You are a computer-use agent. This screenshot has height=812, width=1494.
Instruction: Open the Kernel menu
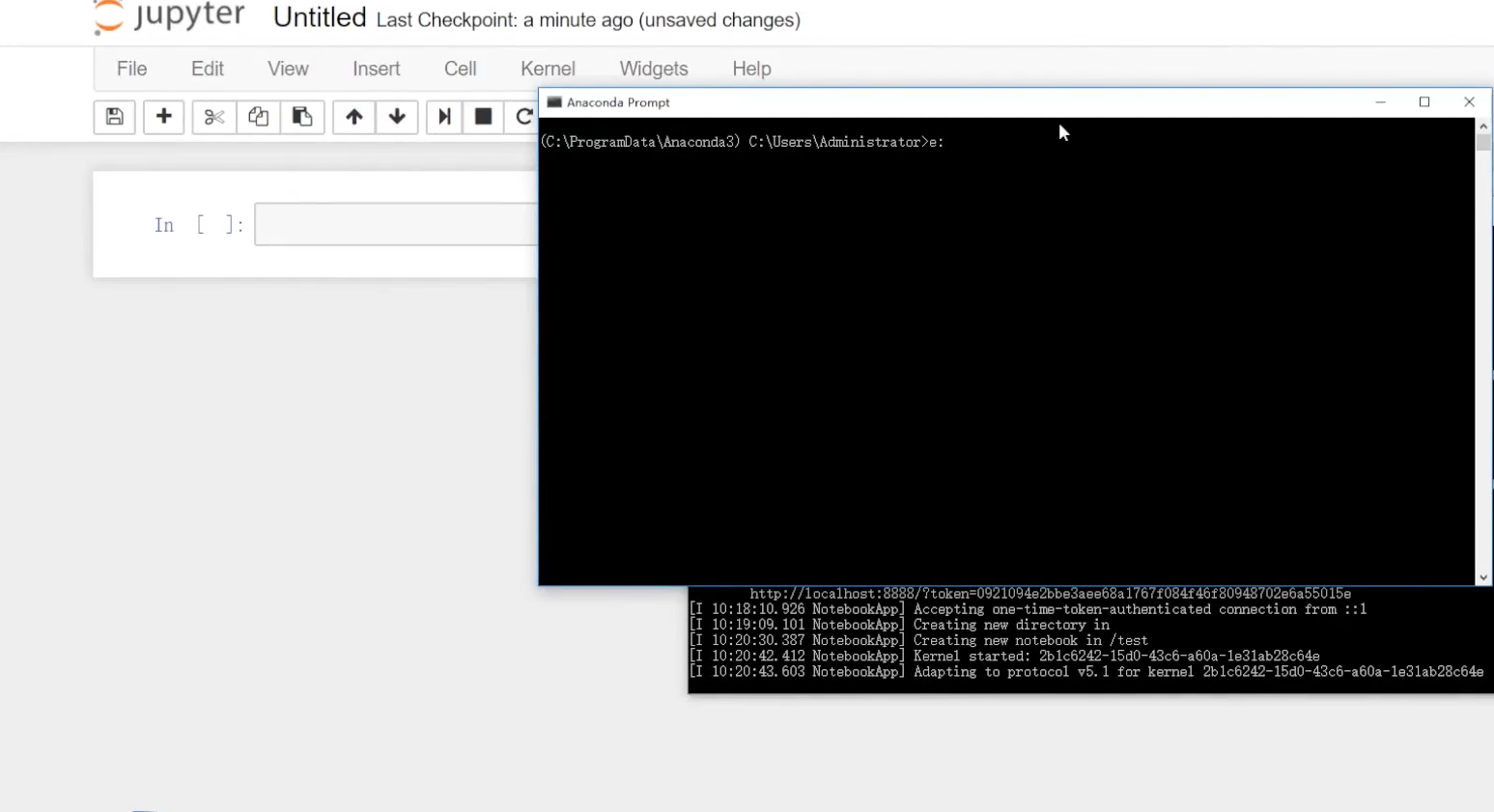pos(548,69)
